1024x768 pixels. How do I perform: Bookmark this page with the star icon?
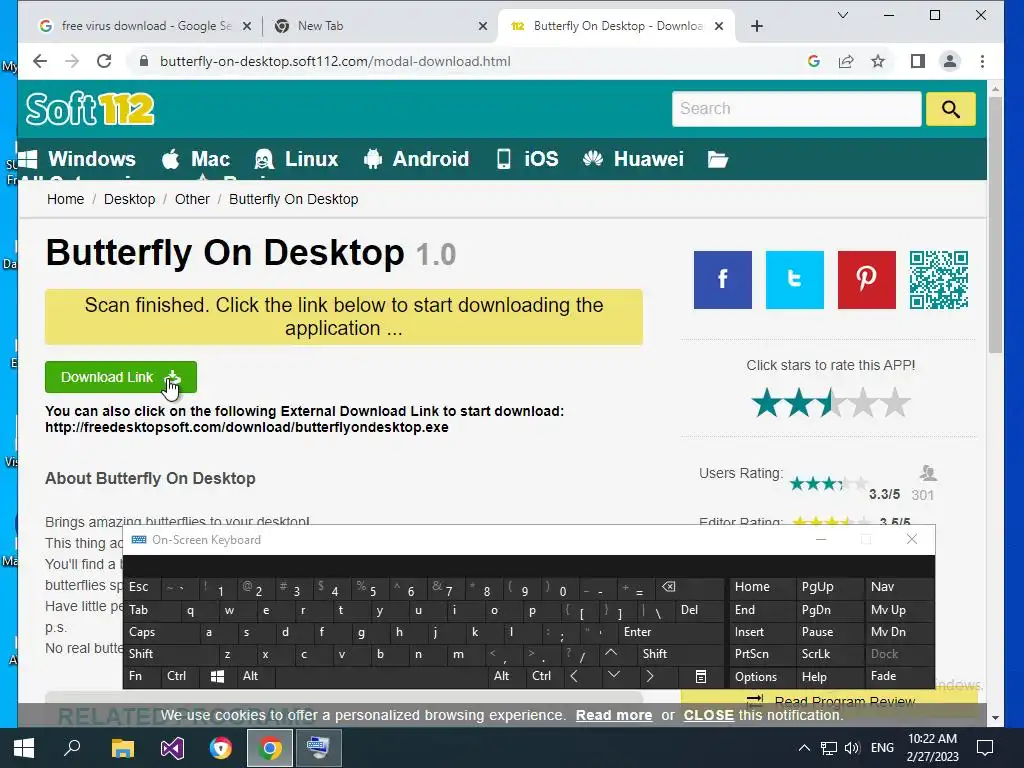[878, 61]
